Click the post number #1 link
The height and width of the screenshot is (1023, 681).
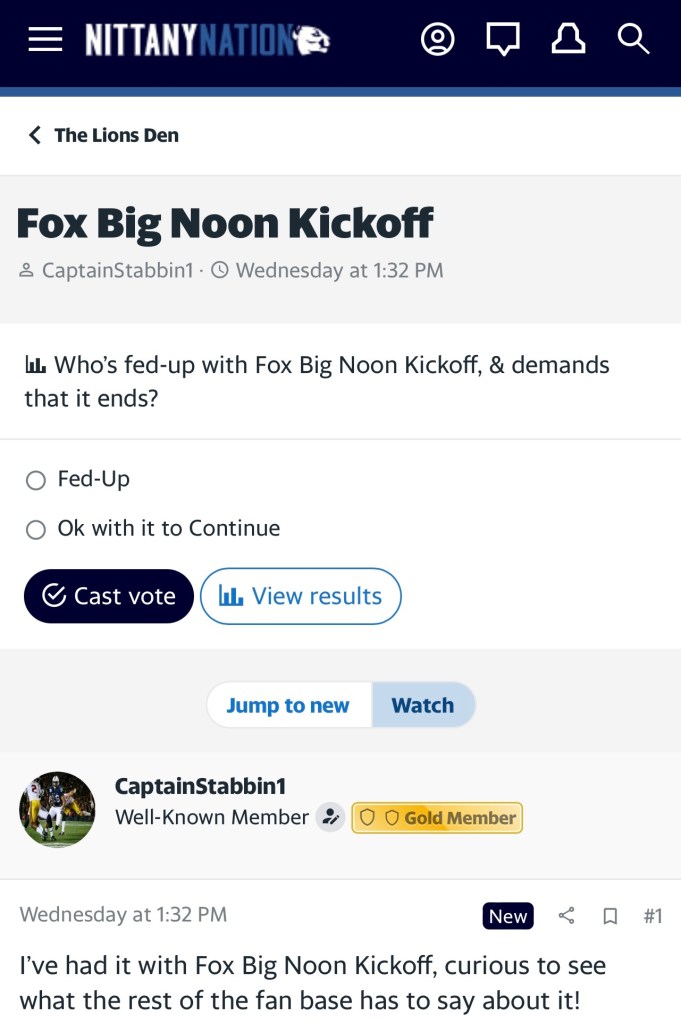(x=652, y=915)
